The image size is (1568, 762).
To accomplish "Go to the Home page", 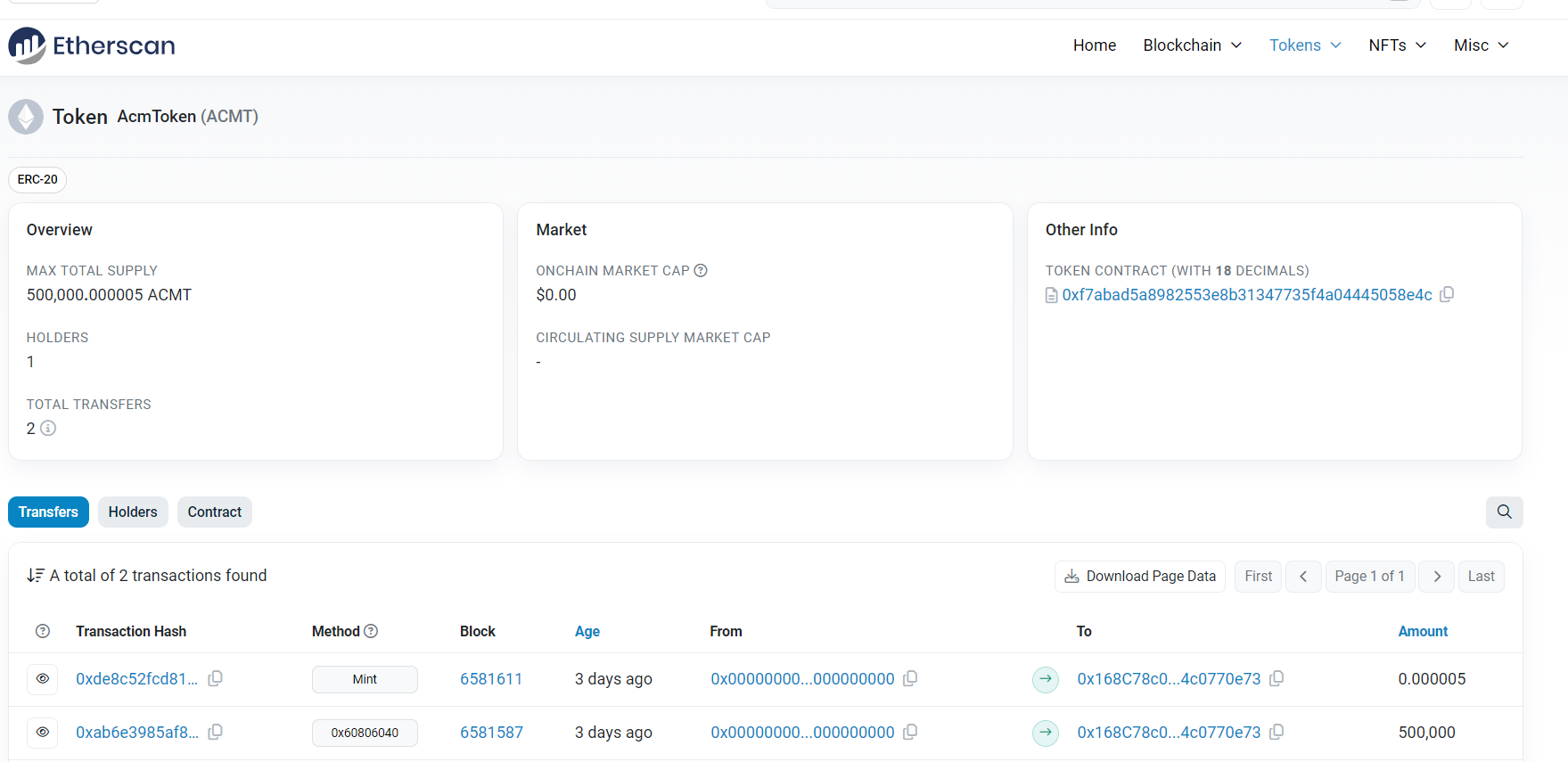I will pos(1095,45).
